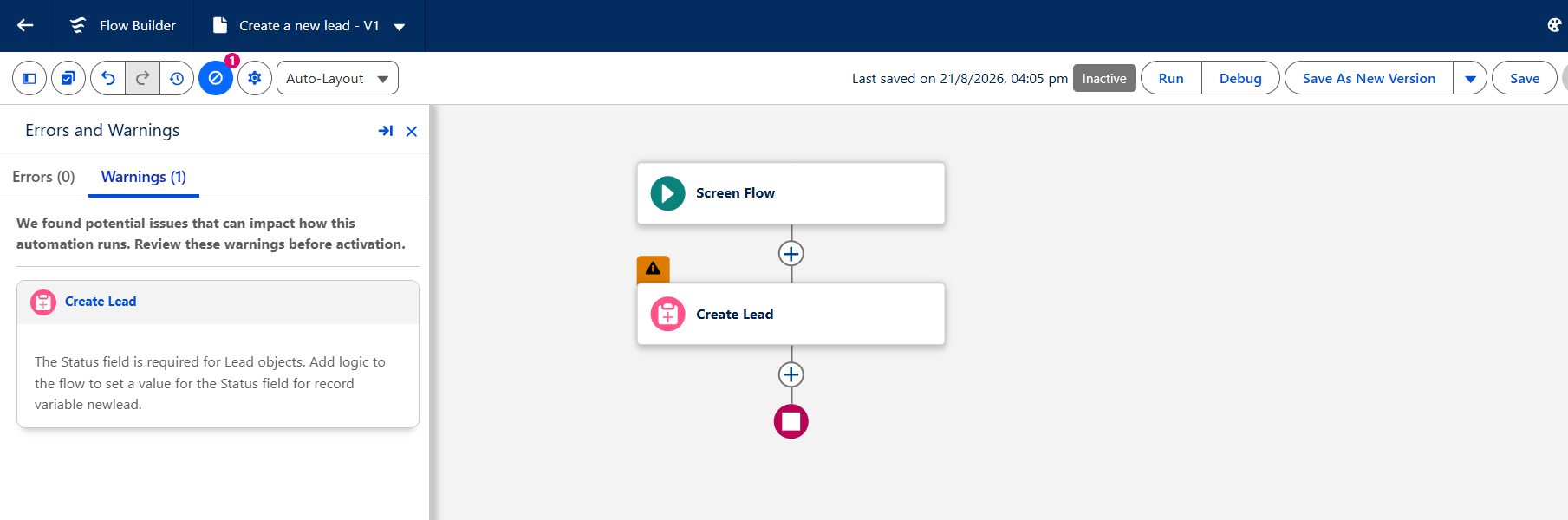
Task: Click the select elements icon
Action: 68,78
